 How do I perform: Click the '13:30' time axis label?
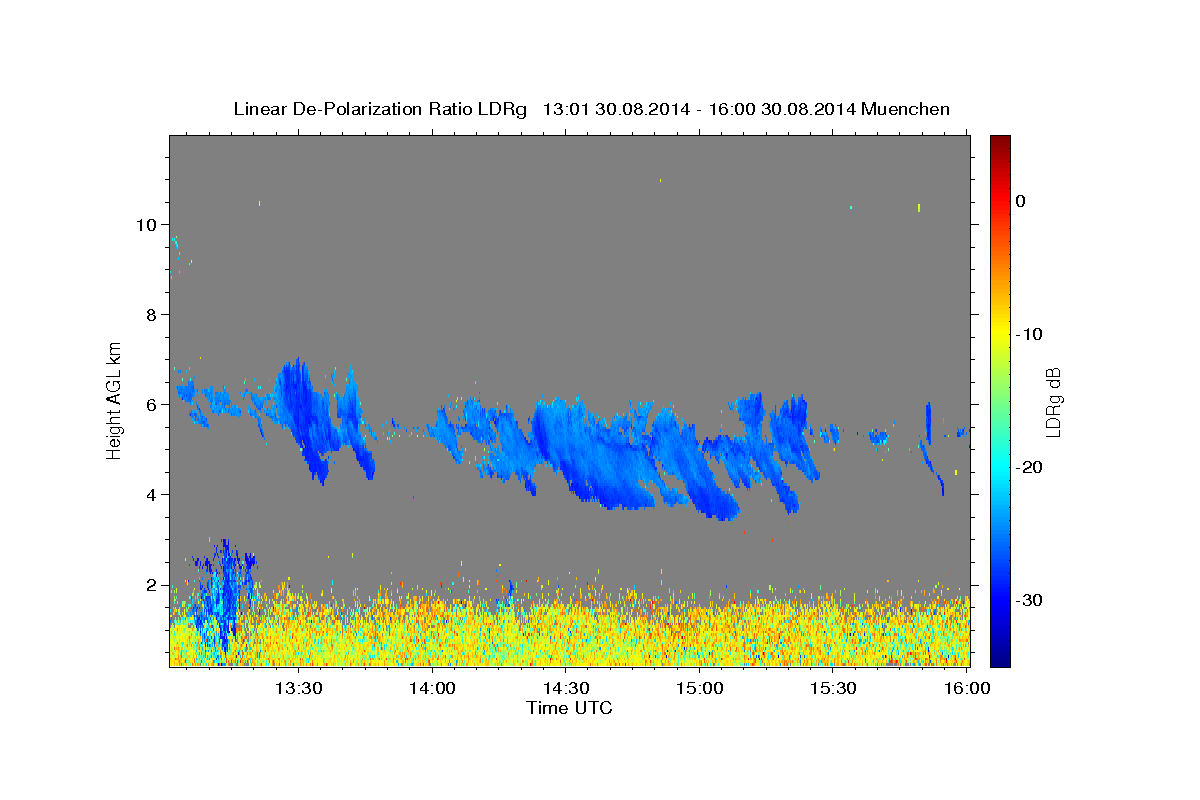[298, 688]
